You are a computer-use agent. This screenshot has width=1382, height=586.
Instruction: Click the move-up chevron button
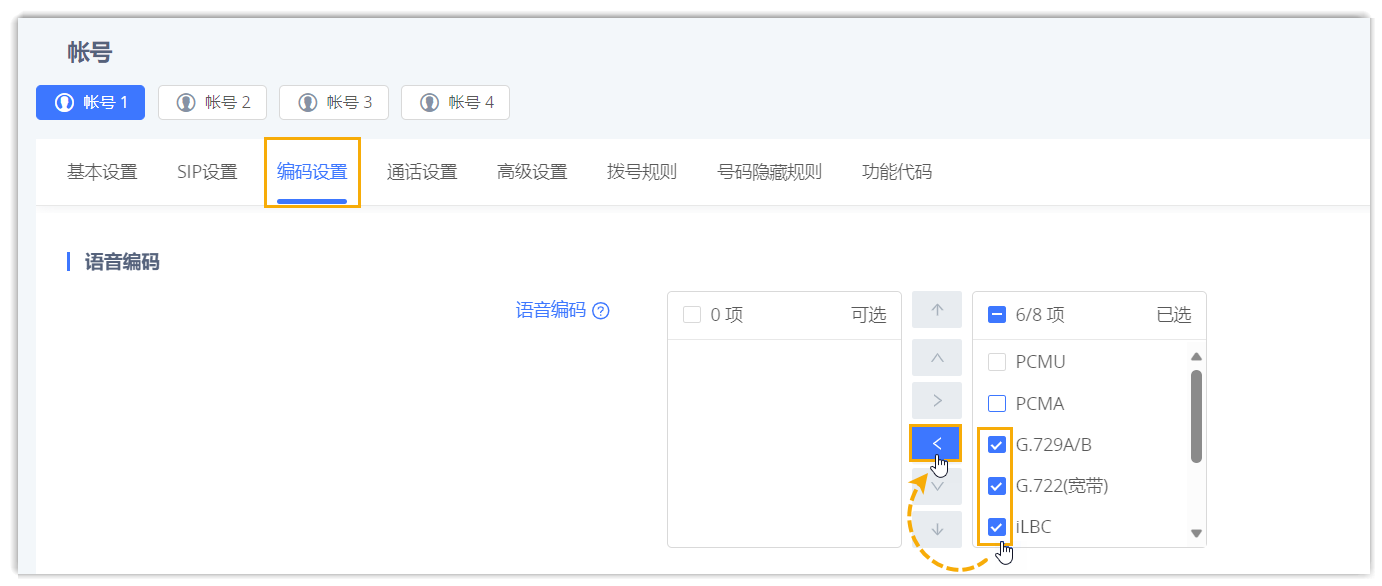point(936,357)
